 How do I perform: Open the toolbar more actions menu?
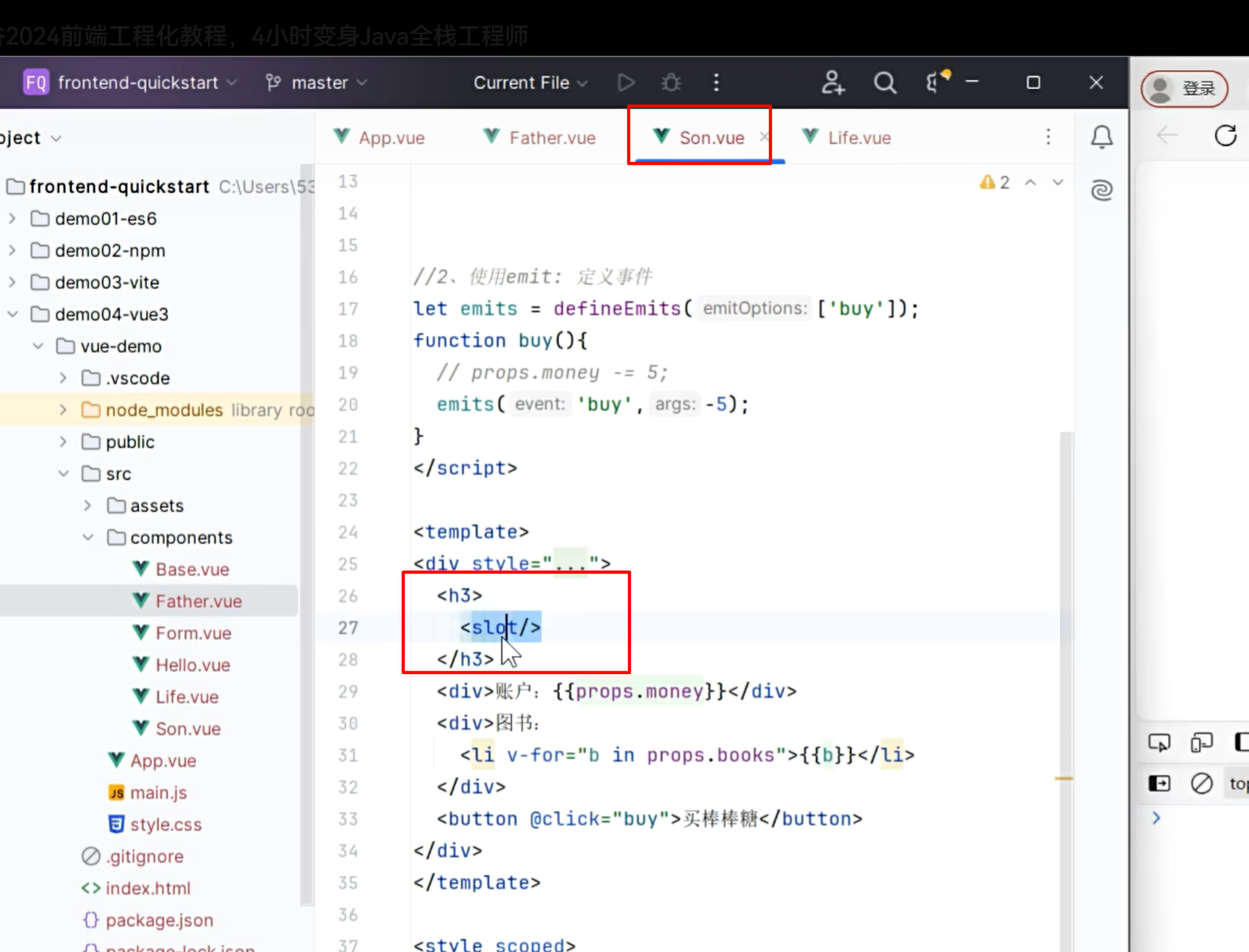(716, 83)
